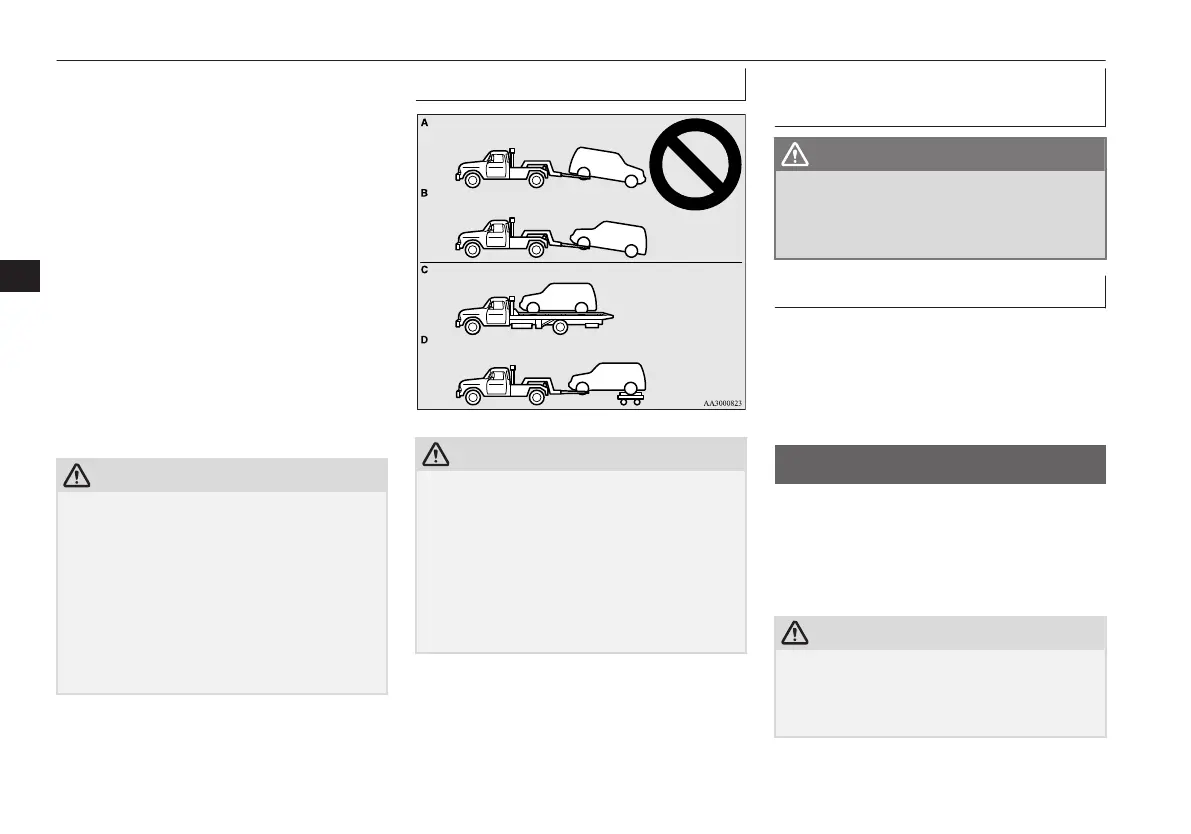Click the flatbed truck in diagram C

[x=534, y=315]
